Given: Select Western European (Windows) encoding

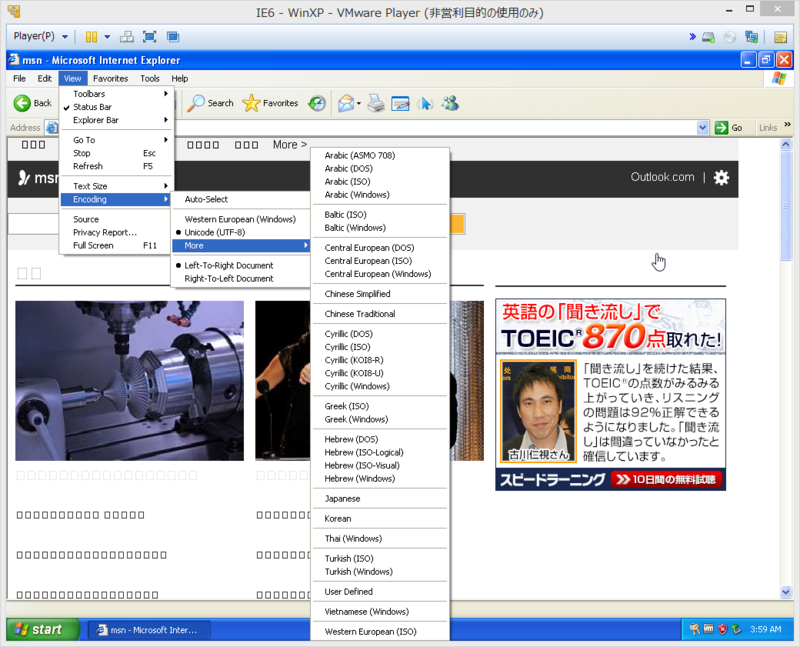Looking at the screenshot, I should (x=240, y=219).
